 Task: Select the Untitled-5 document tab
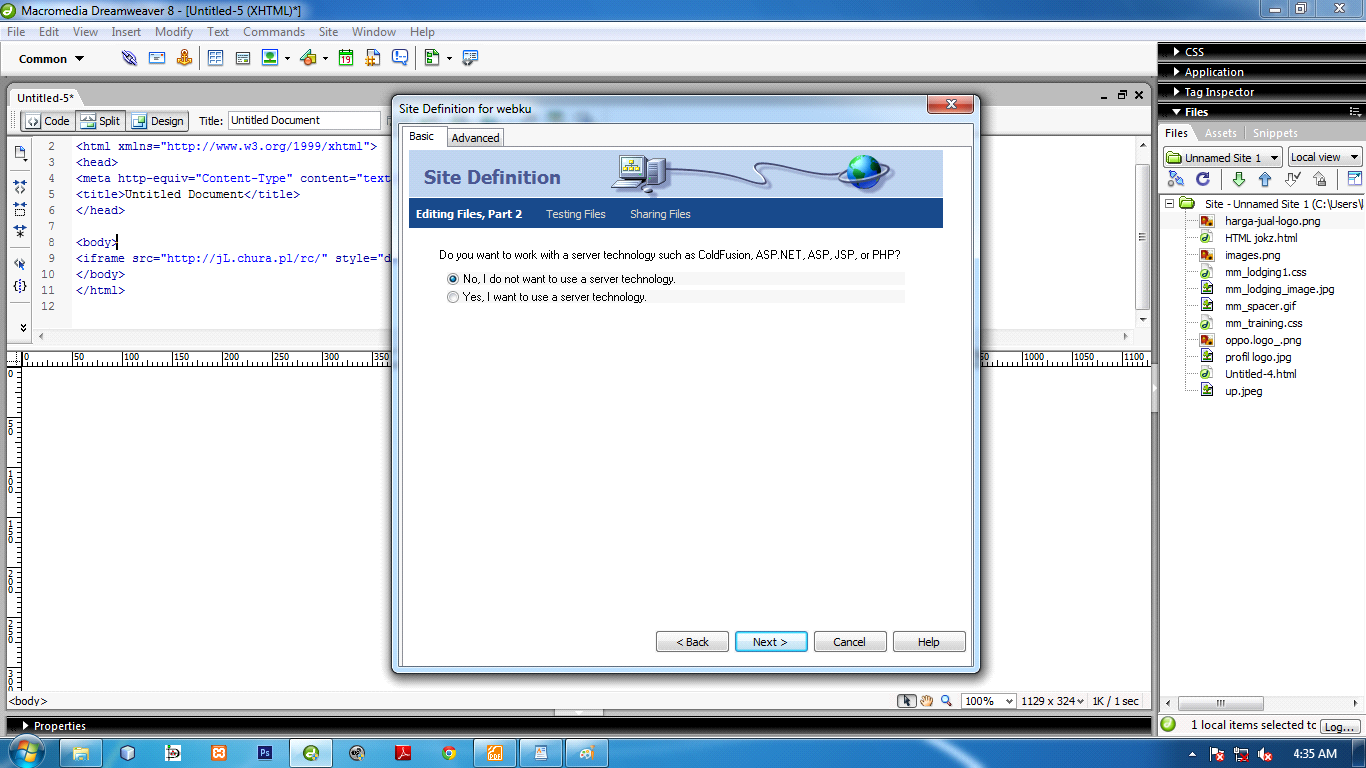click(x=45, y=98)
